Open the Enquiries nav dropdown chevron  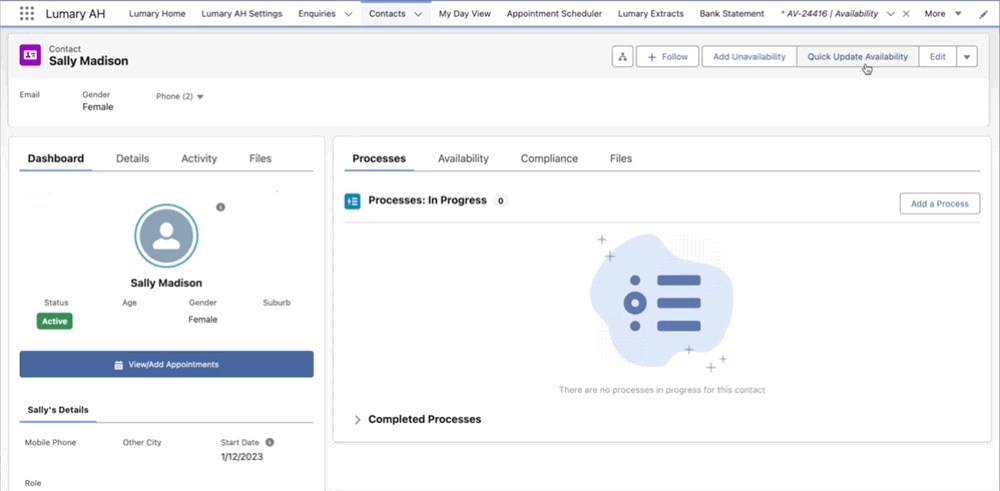pyautogui.click(x=347, y=14)
